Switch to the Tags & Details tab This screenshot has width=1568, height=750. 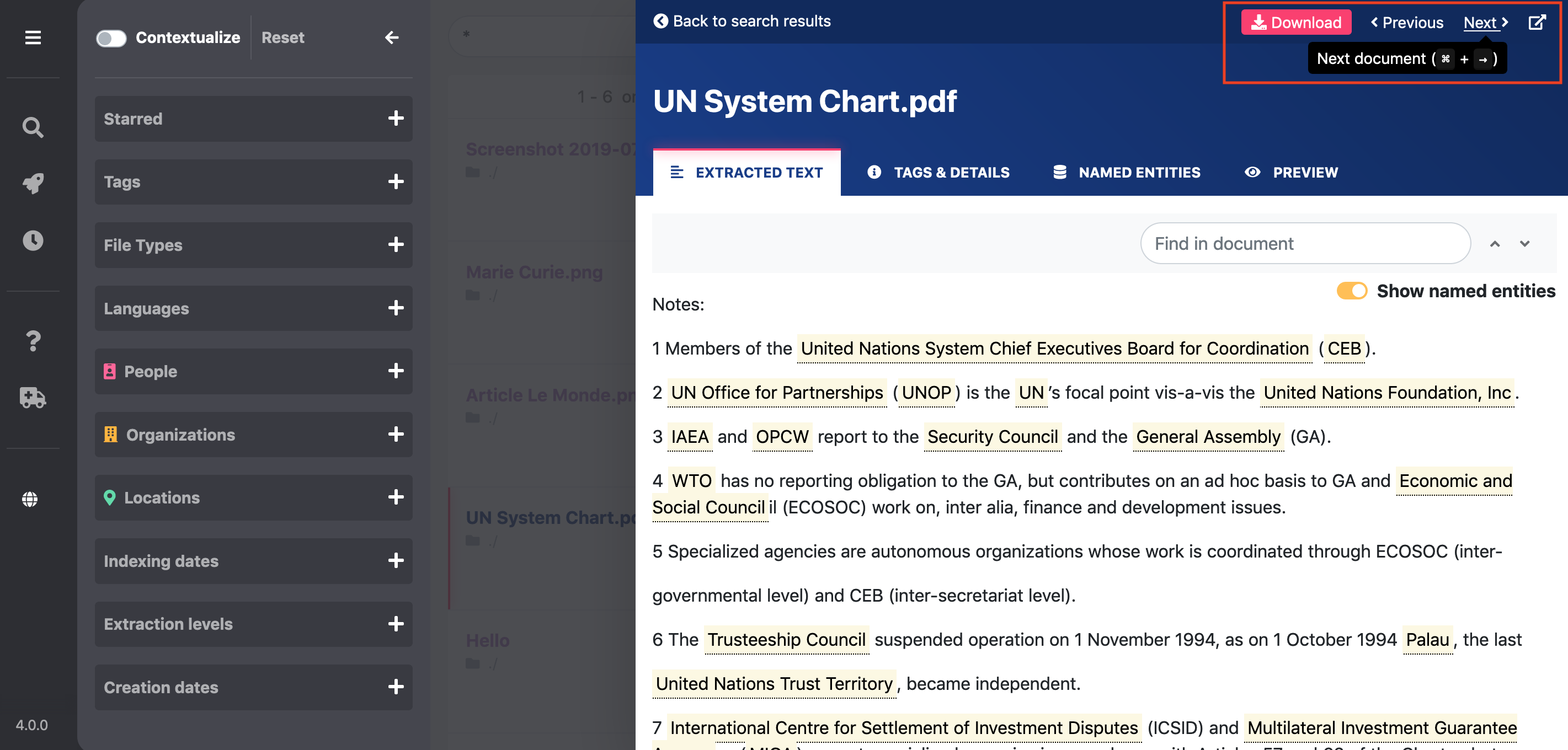coord(938,173)
